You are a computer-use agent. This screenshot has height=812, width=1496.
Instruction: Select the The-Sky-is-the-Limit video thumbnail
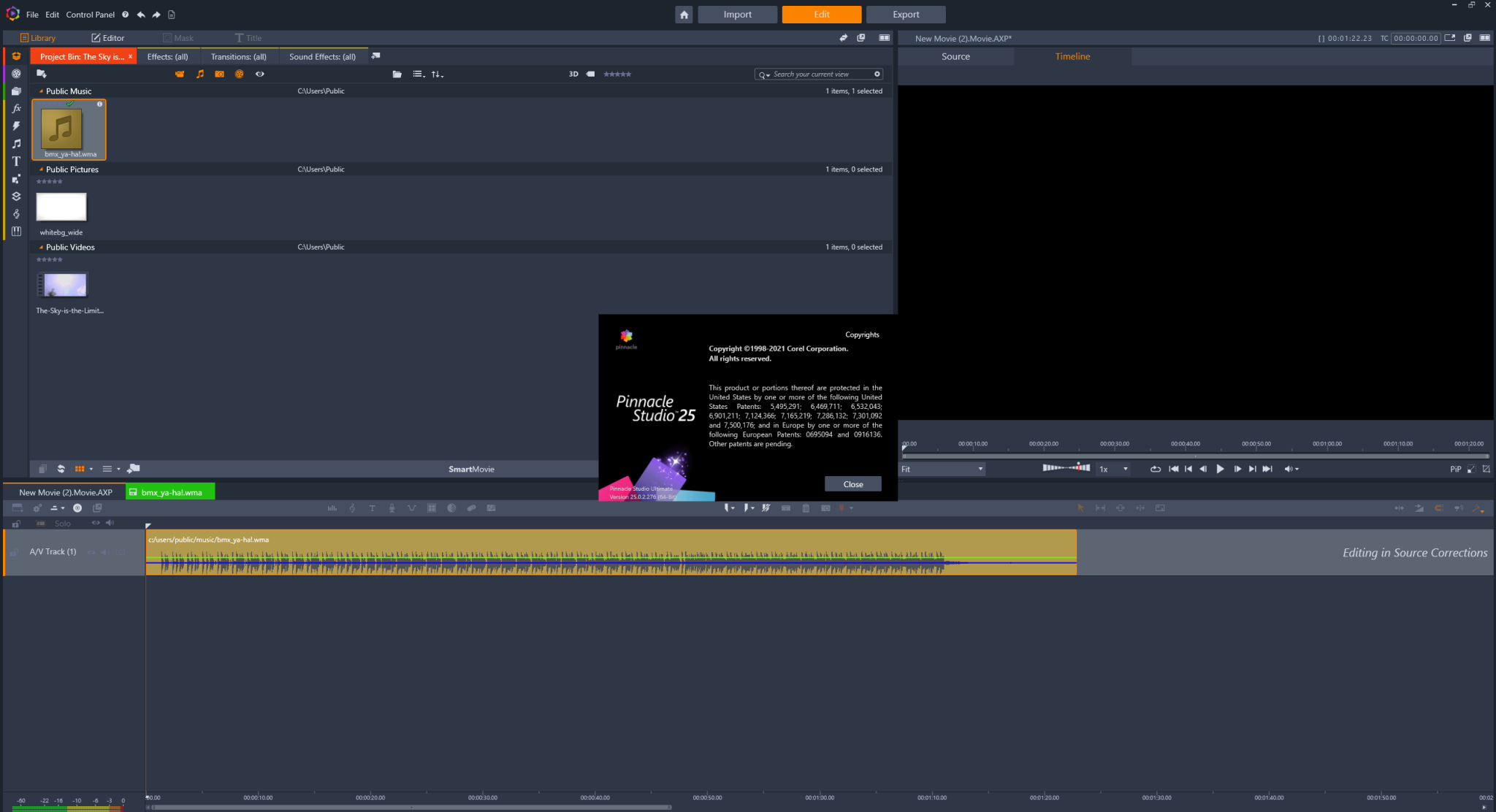tap(63, 285)
